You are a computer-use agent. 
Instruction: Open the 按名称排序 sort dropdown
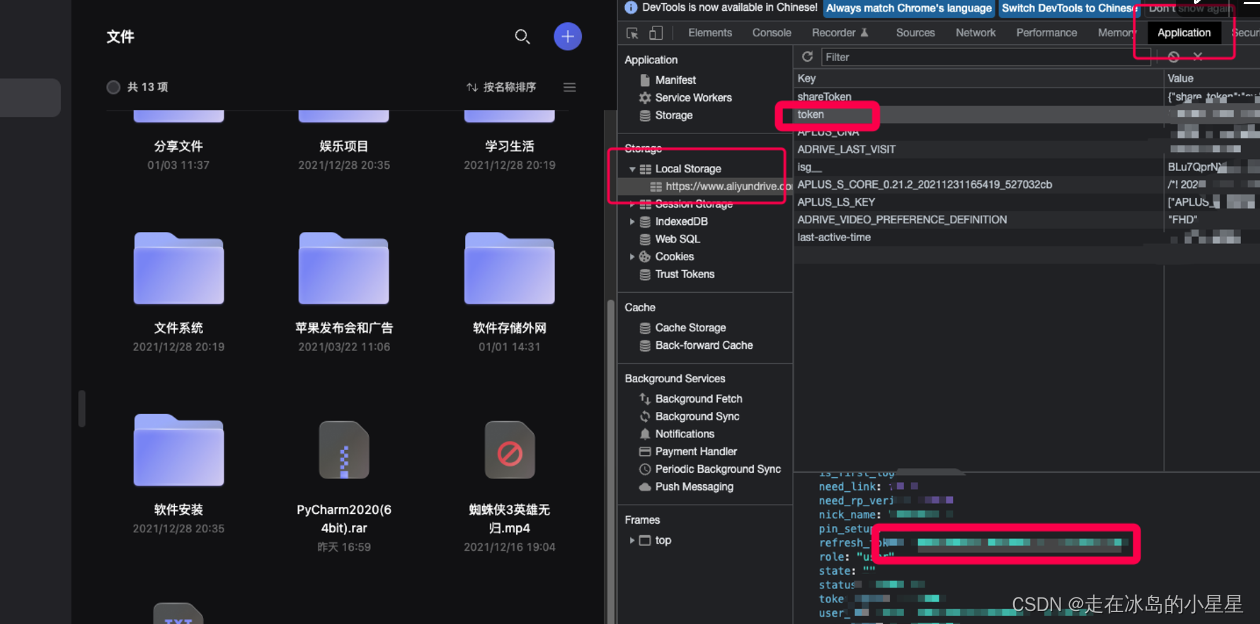pyautogui.click(x=501, y=88)
